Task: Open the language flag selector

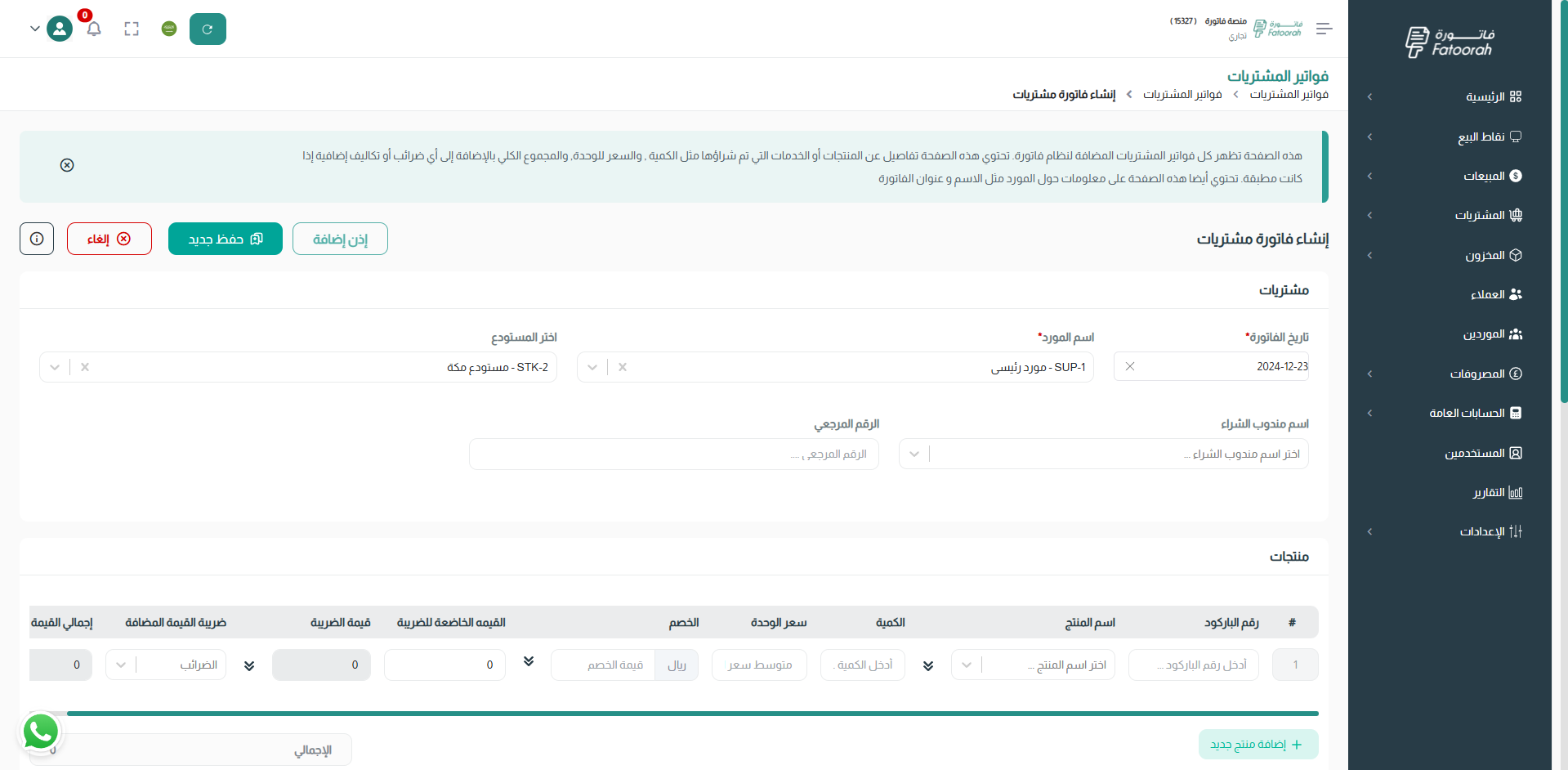Action: pos(169,29)
